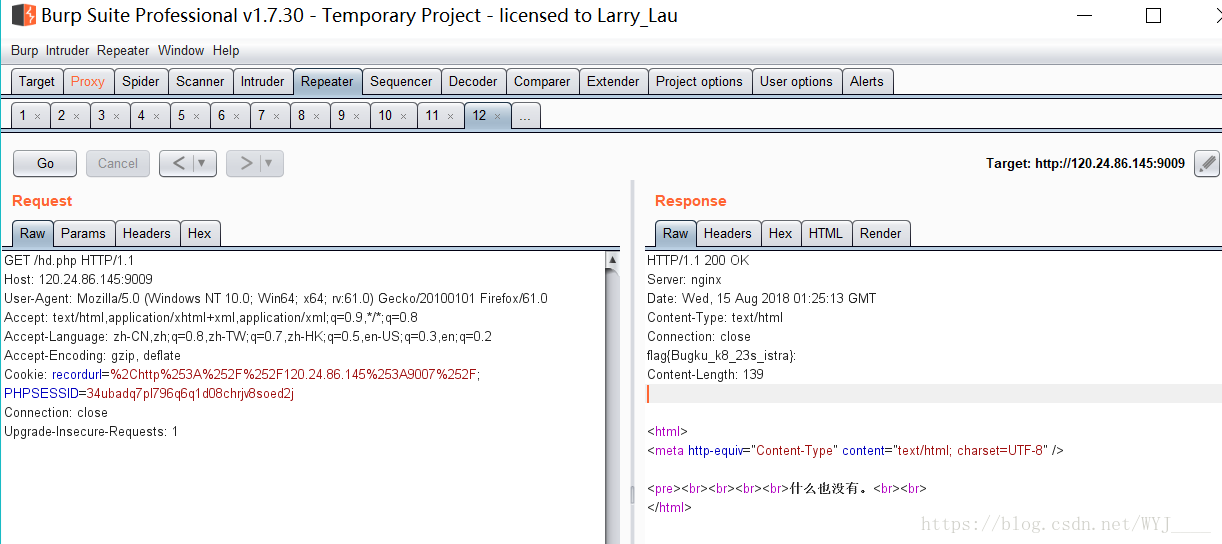Click the 'GET /hd.php HTTP/1.1' request line
The image size is (1222, 544).
[69, 260]
